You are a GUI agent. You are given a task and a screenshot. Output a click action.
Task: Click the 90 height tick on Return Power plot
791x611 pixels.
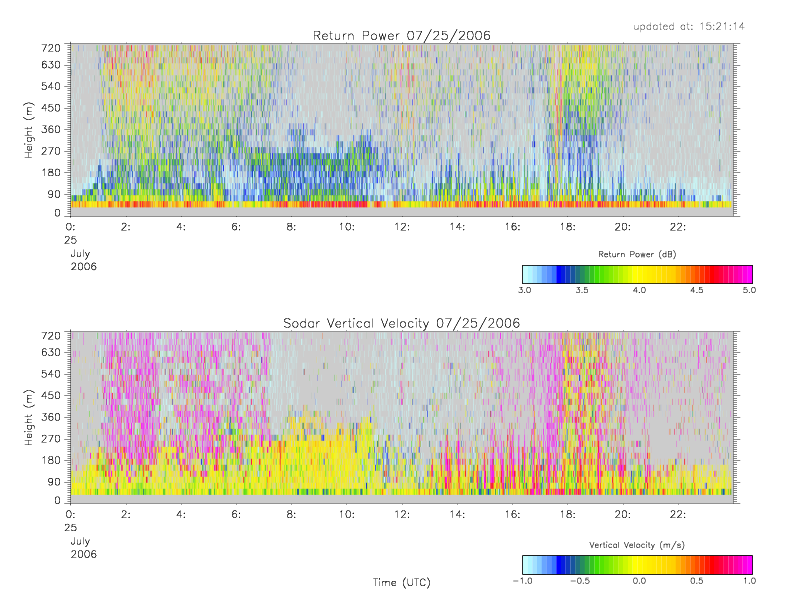pyautogui.click(x=53, y=194)
